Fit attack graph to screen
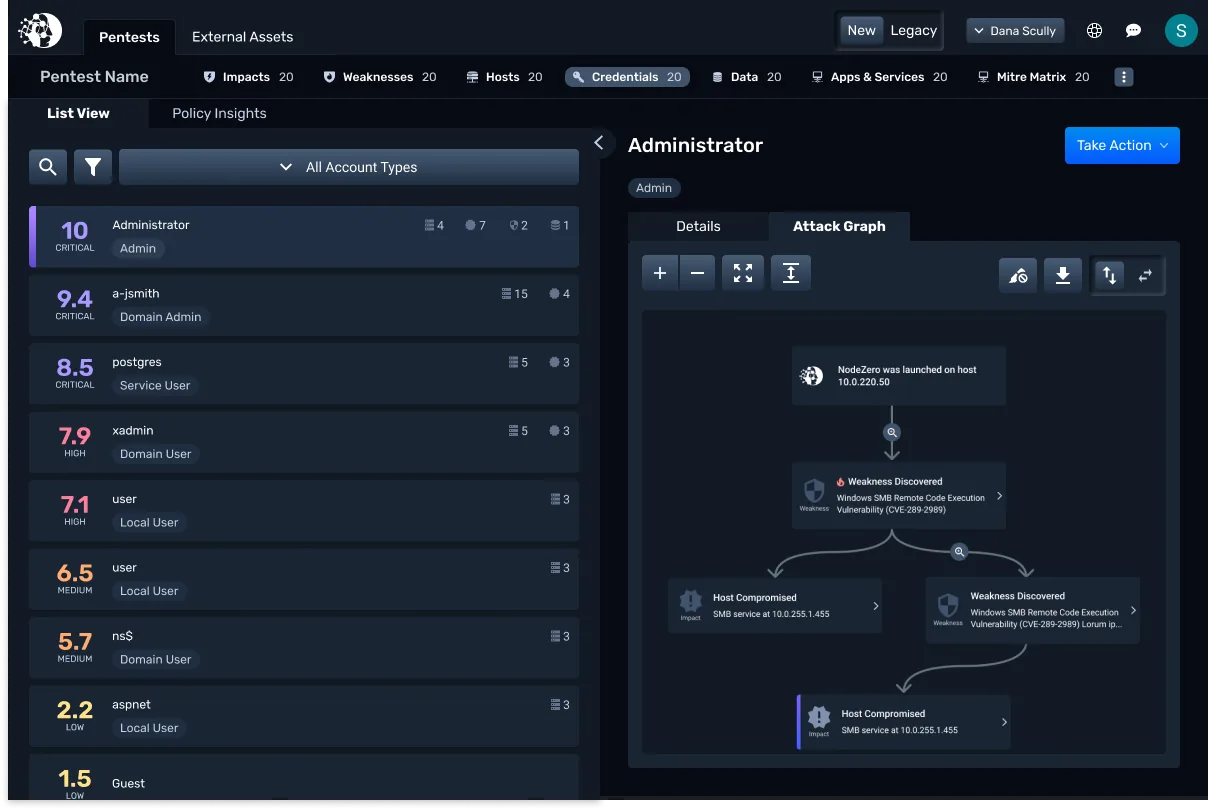 click(743, 273)
